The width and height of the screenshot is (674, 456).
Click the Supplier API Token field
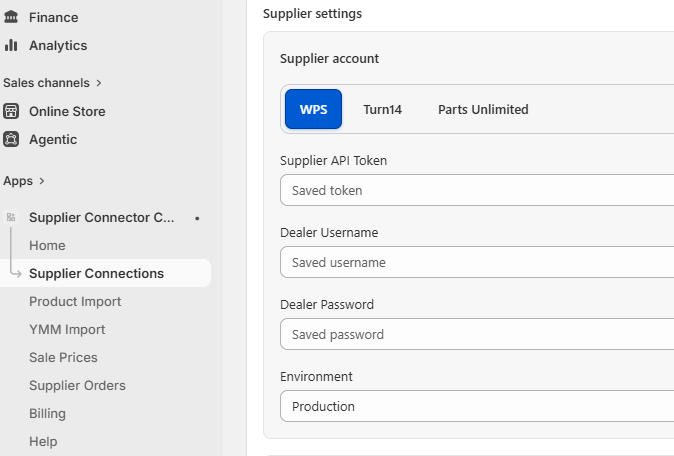click(477, 190)
